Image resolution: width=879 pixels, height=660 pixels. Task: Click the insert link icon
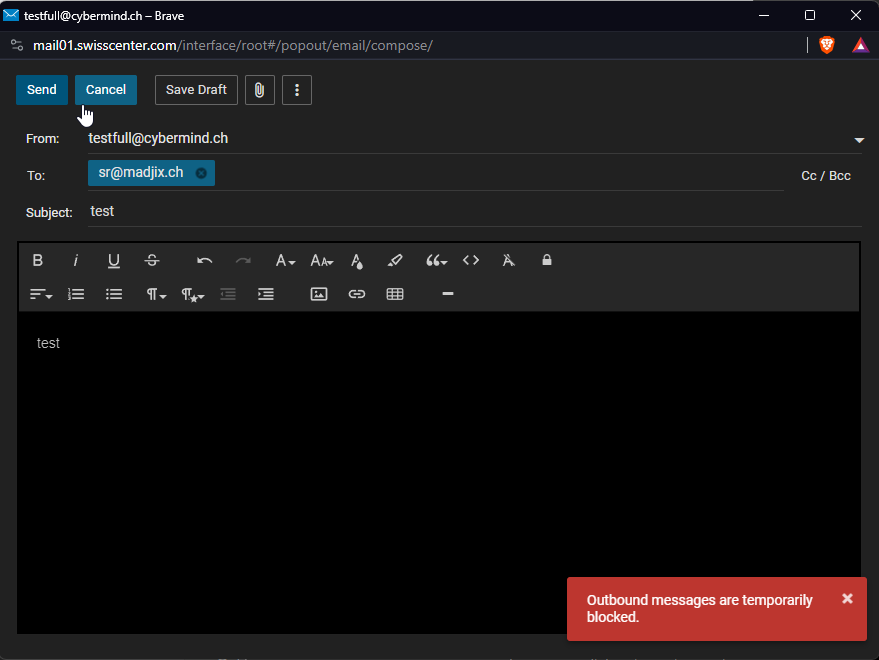pos(357,294)
